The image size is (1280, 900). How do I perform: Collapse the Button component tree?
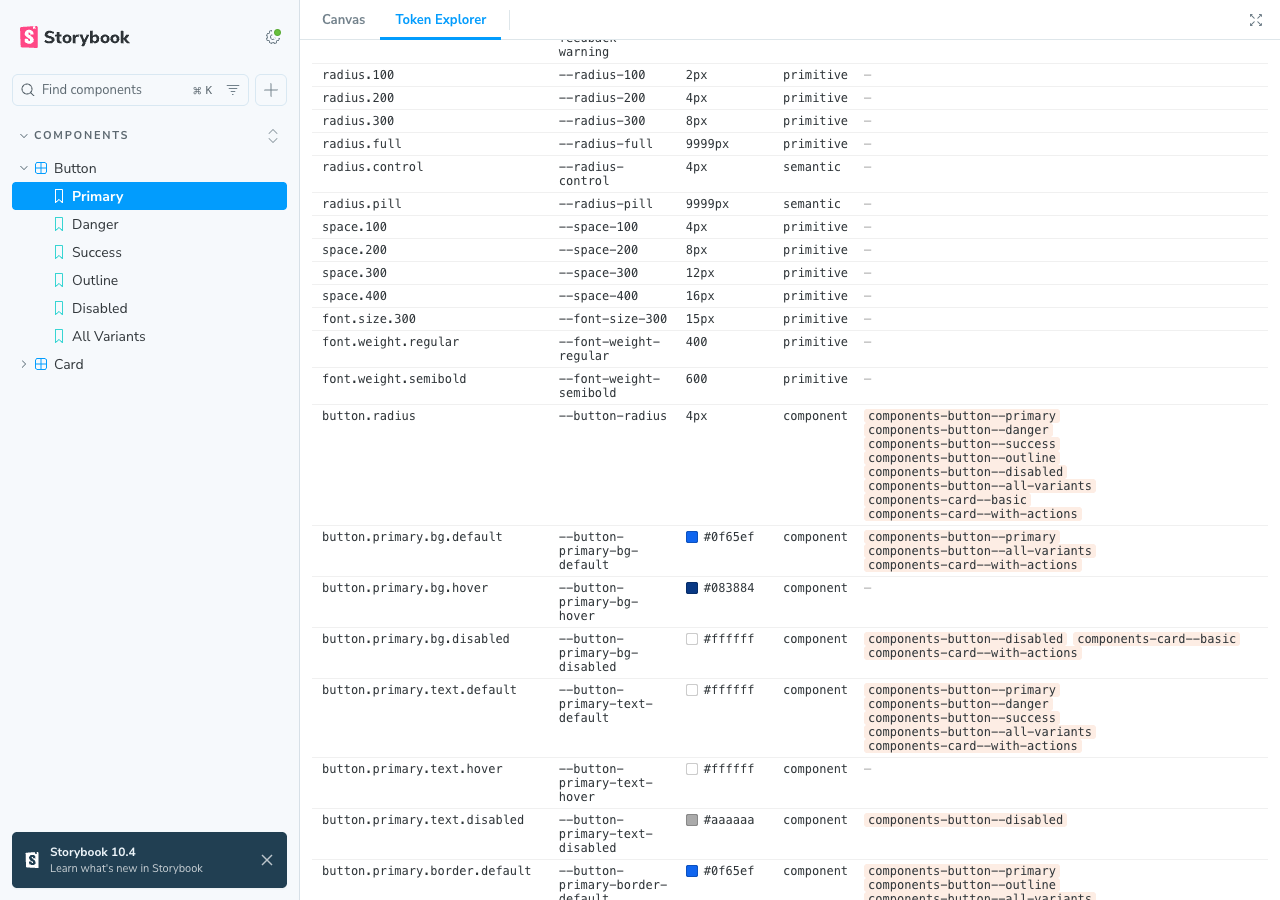[x=24, y=168]
